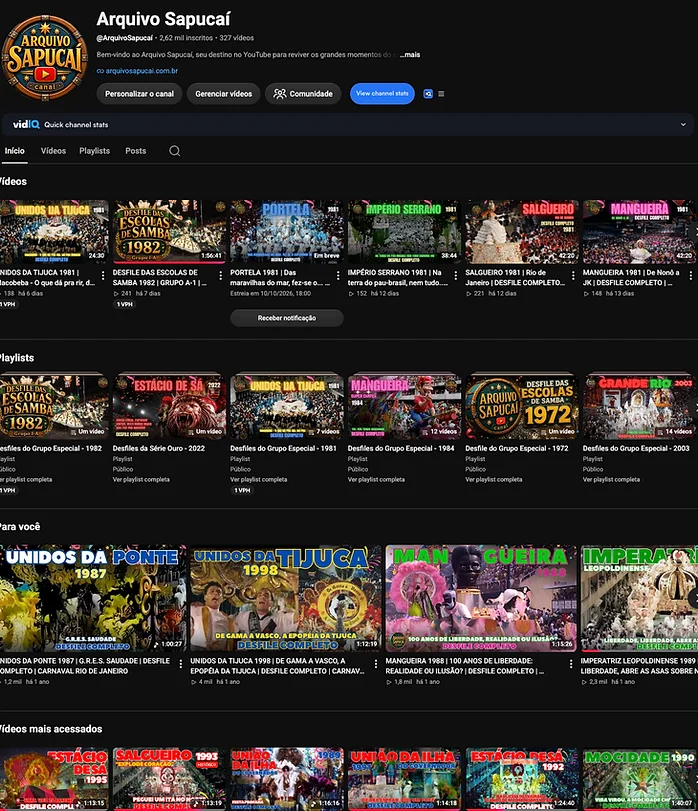Open the Mangueira 1984 playlist thumbnail
Screen dimensions: 698x811
pyautogui.click(x=404, y=408)
